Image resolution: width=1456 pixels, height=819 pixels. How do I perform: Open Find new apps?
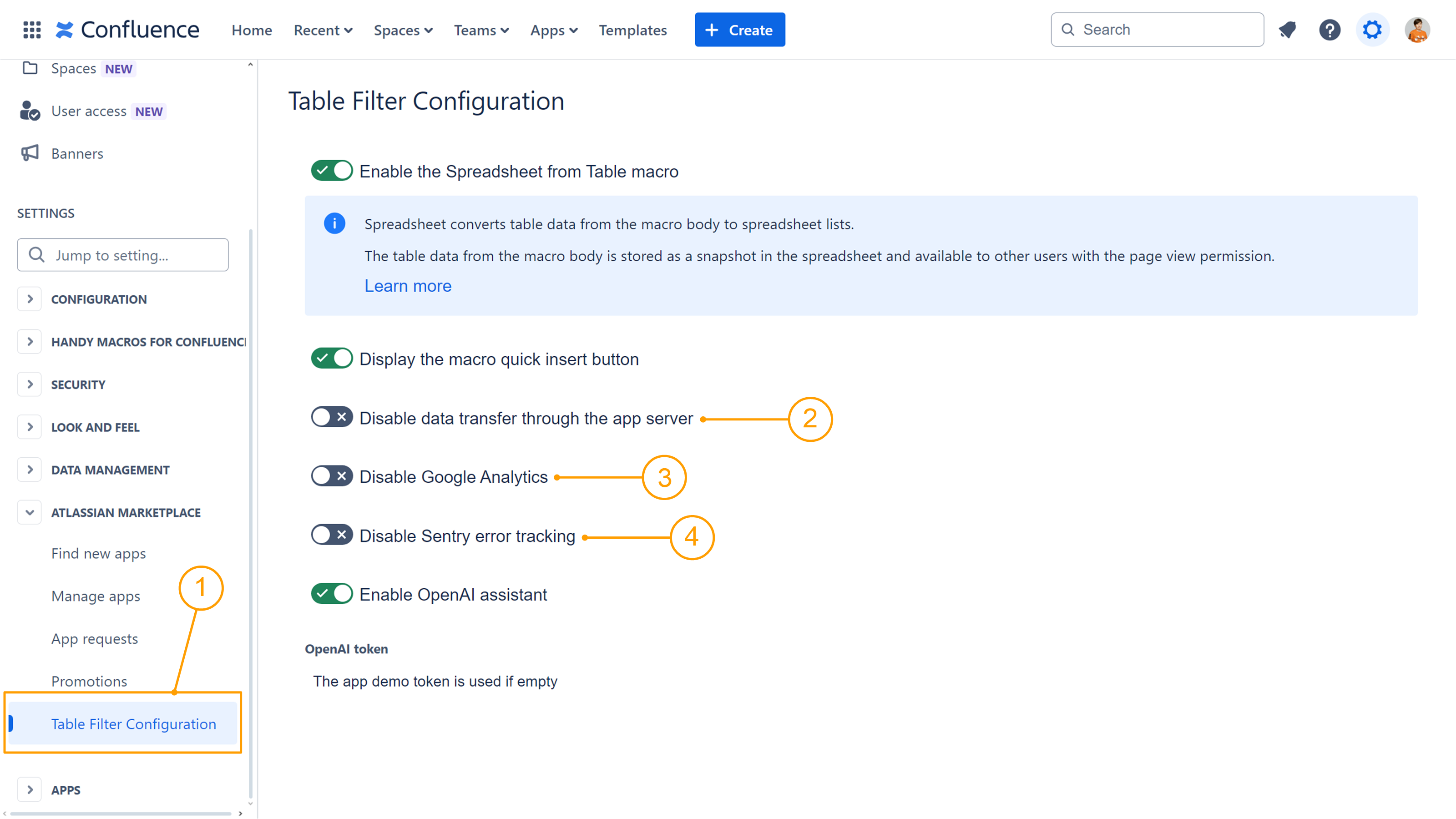pos(98,553)
